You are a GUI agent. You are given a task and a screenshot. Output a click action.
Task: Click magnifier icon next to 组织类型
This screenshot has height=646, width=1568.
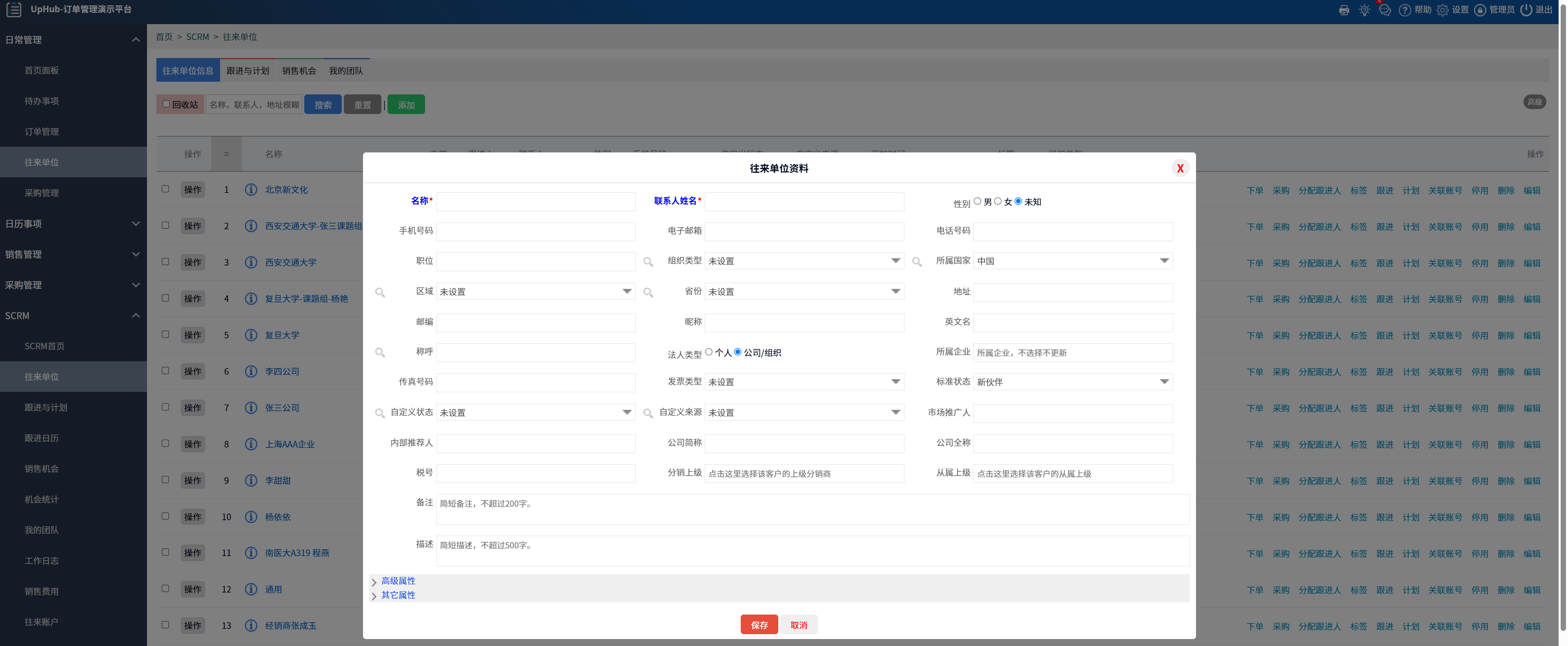(648, 262)
